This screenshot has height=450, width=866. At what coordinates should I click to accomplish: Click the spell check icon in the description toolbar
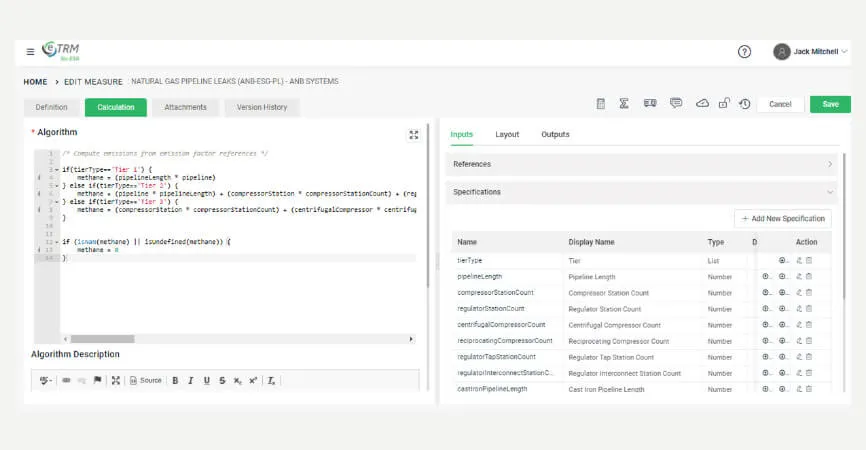(46, 380)
